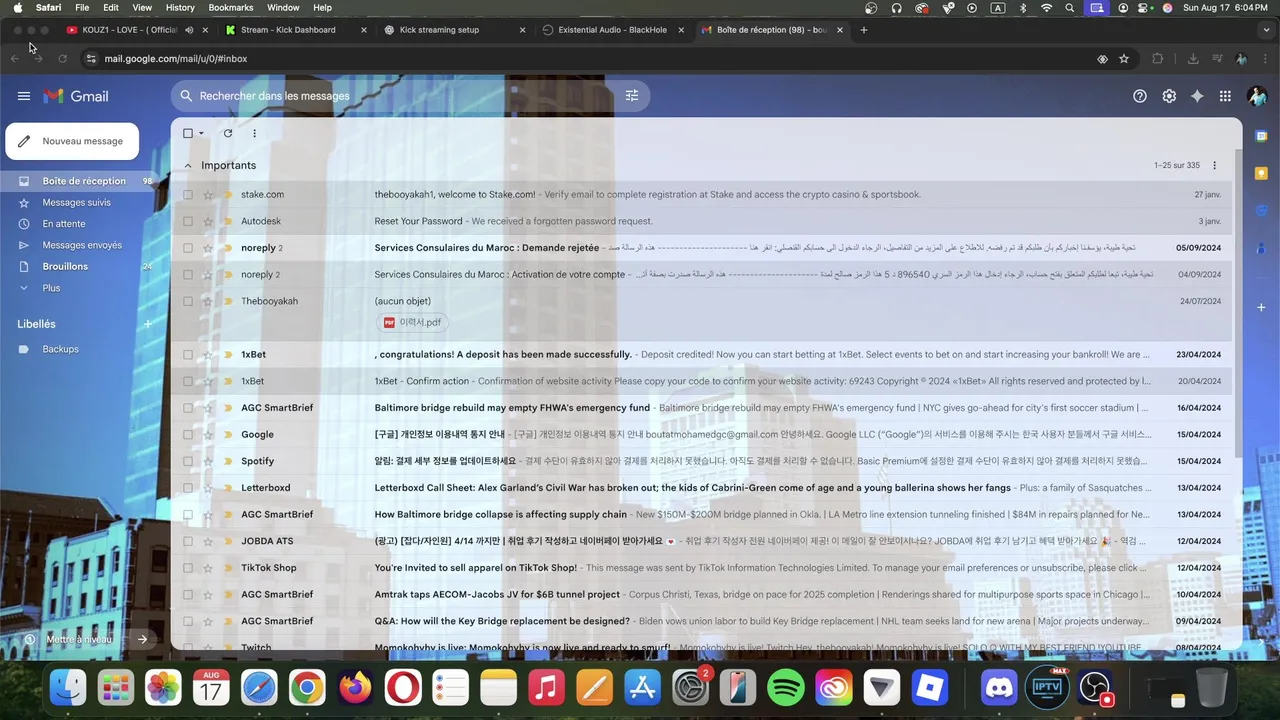Open Opera browser from the Dock
The height and width of the screenshot is (720, 1280).
pos(403,688)
